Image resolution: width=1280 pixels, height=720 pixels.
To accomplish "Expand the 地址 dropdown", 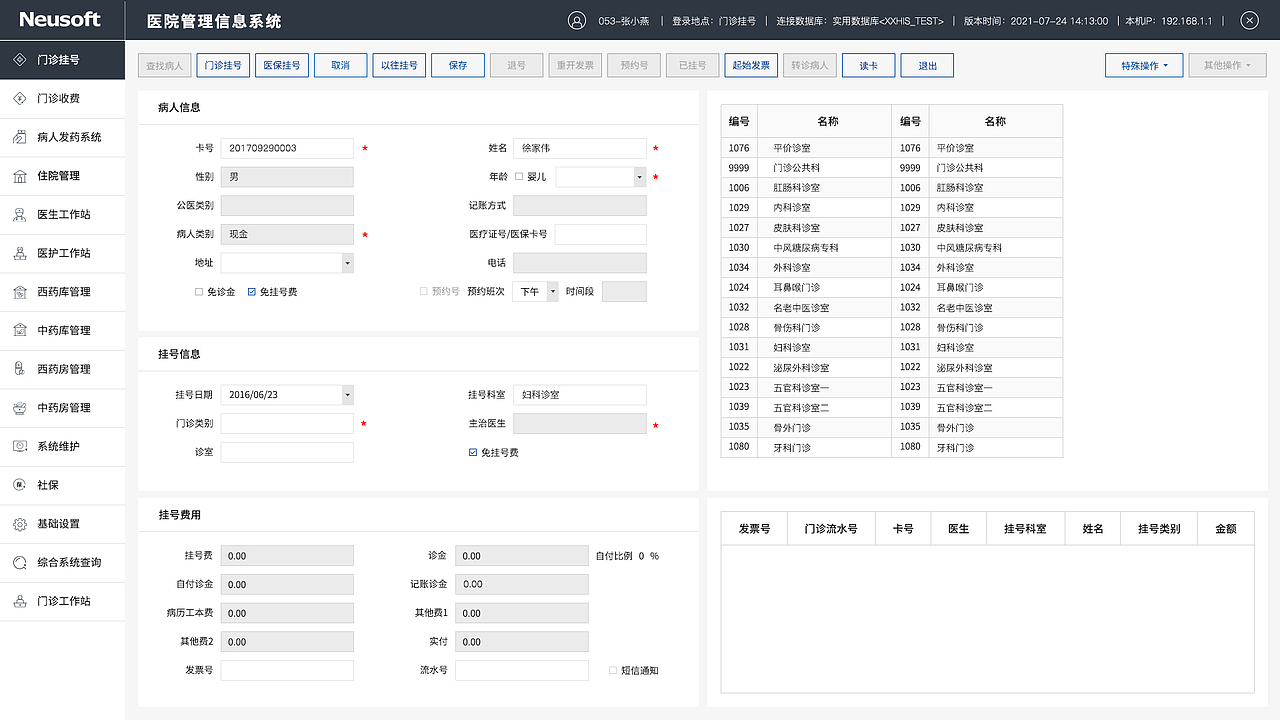I will pyautogui.click(x=347, y=263).
